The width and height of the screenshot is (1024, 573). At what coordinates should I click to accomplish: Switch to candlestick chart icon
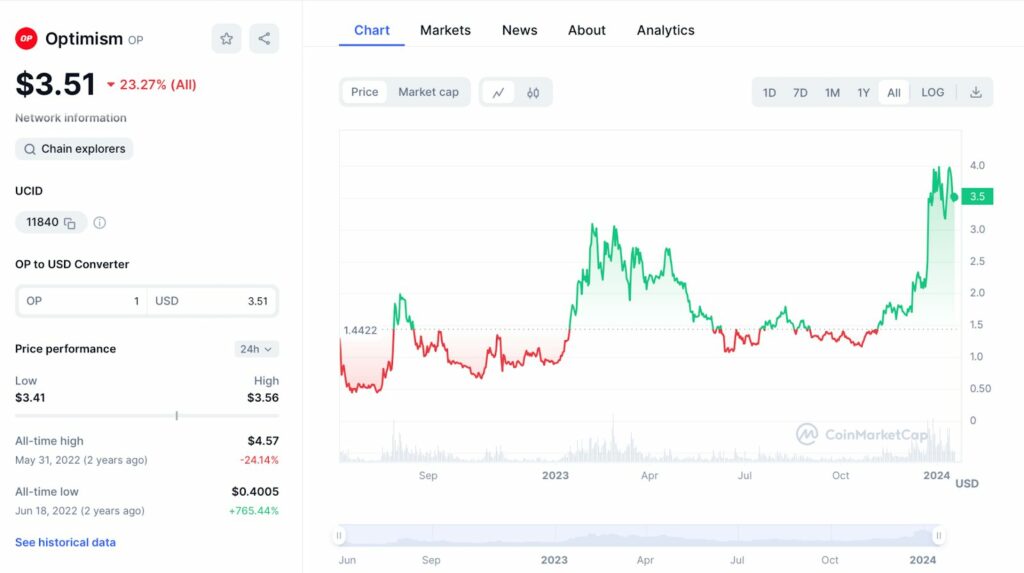point(533,93)
